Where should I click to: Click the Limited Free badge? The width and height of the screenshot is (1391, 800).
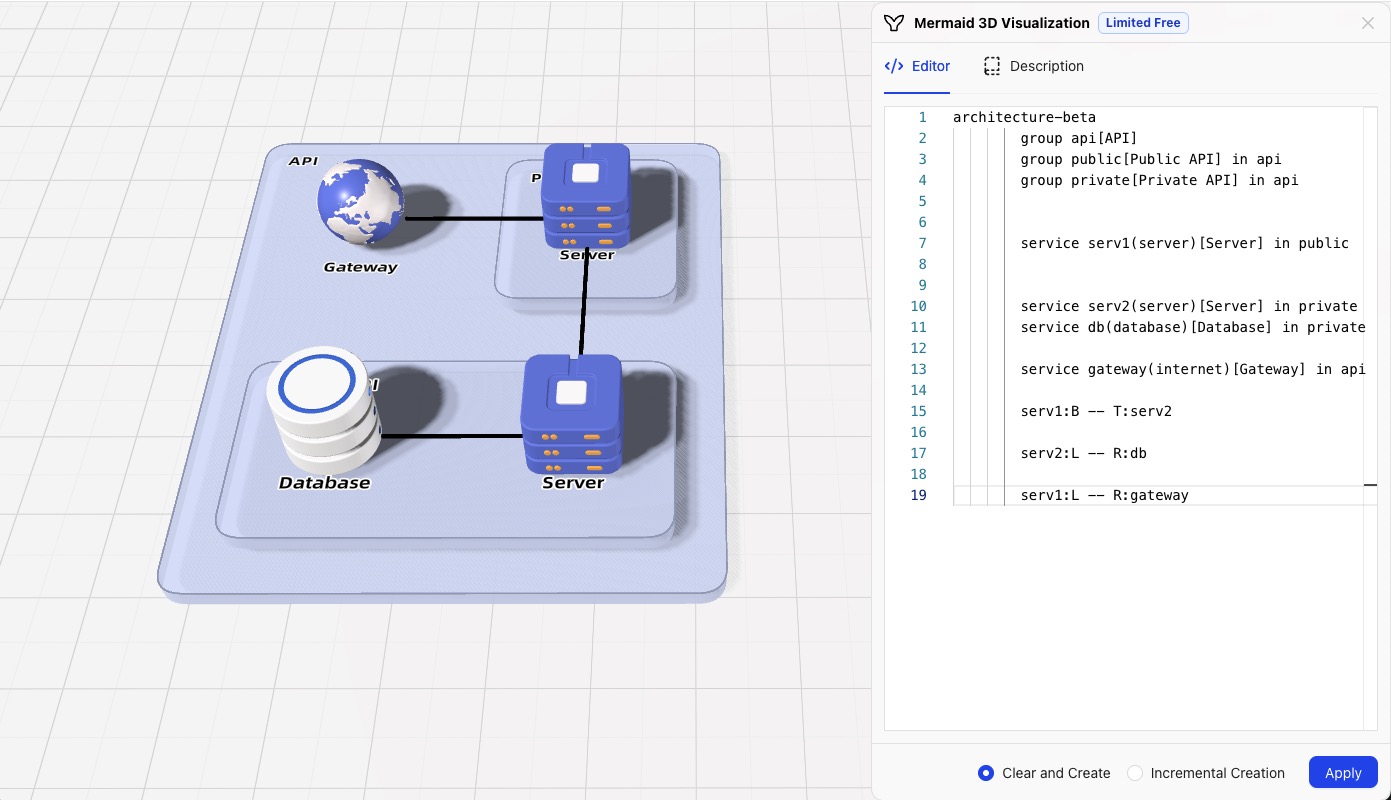(x=1143, y=22)
